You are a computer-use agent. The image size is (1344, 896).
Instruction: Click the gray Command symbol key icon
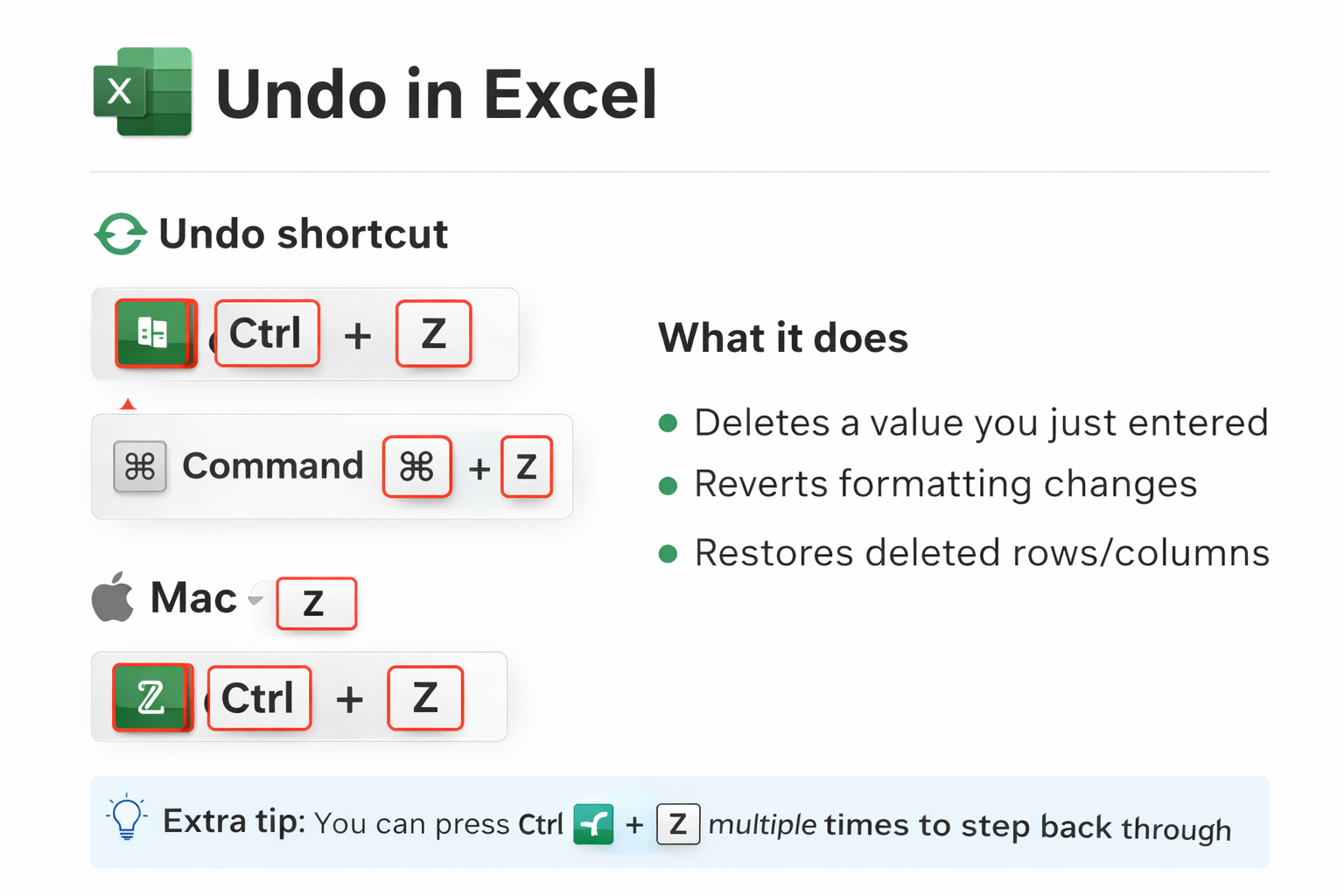pos(140,466)
